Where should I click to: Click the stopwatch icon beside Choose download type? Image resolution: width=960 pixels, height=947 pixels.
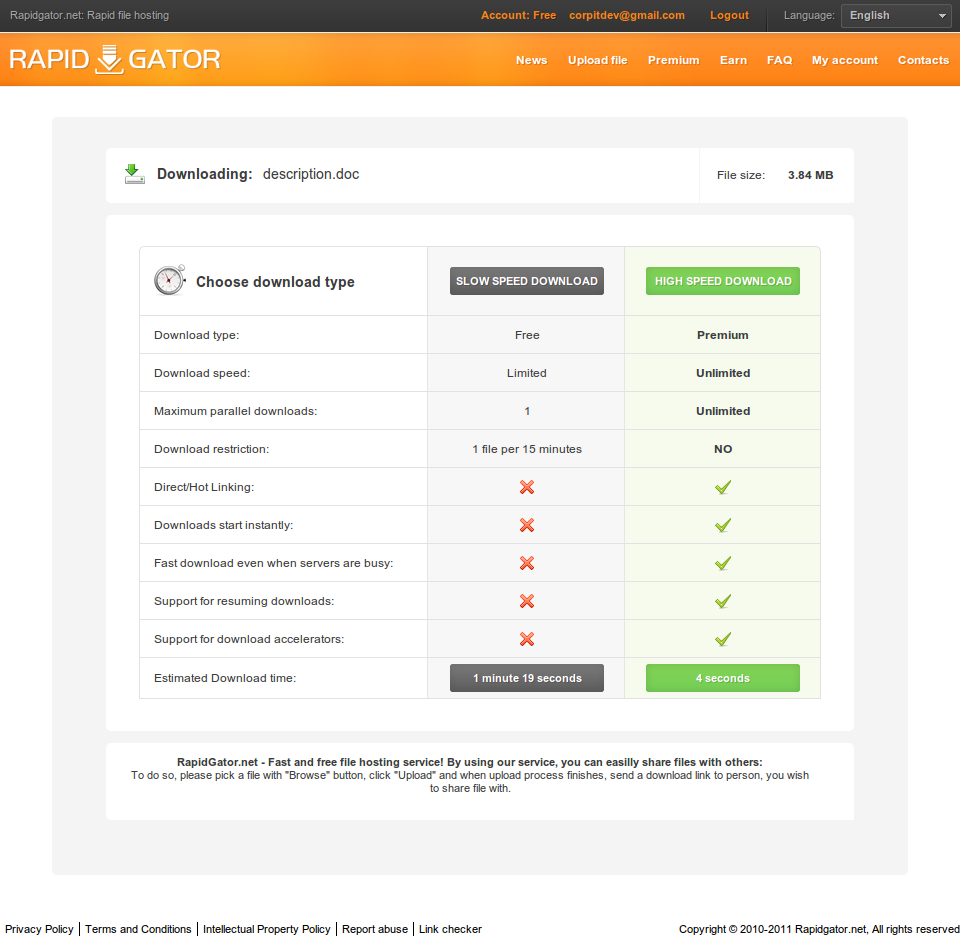point(170,280)
